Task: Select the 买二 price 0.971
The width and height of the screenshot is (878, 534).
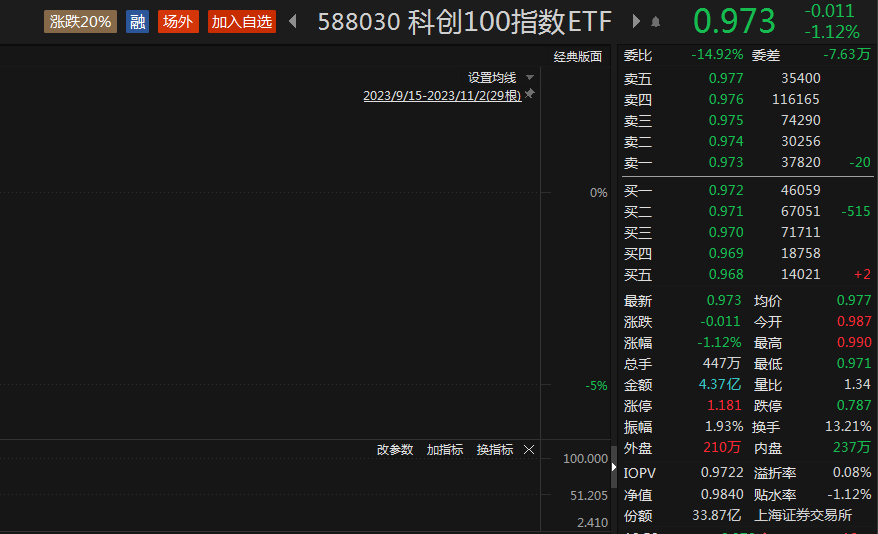Action: (x=726, y=212)
